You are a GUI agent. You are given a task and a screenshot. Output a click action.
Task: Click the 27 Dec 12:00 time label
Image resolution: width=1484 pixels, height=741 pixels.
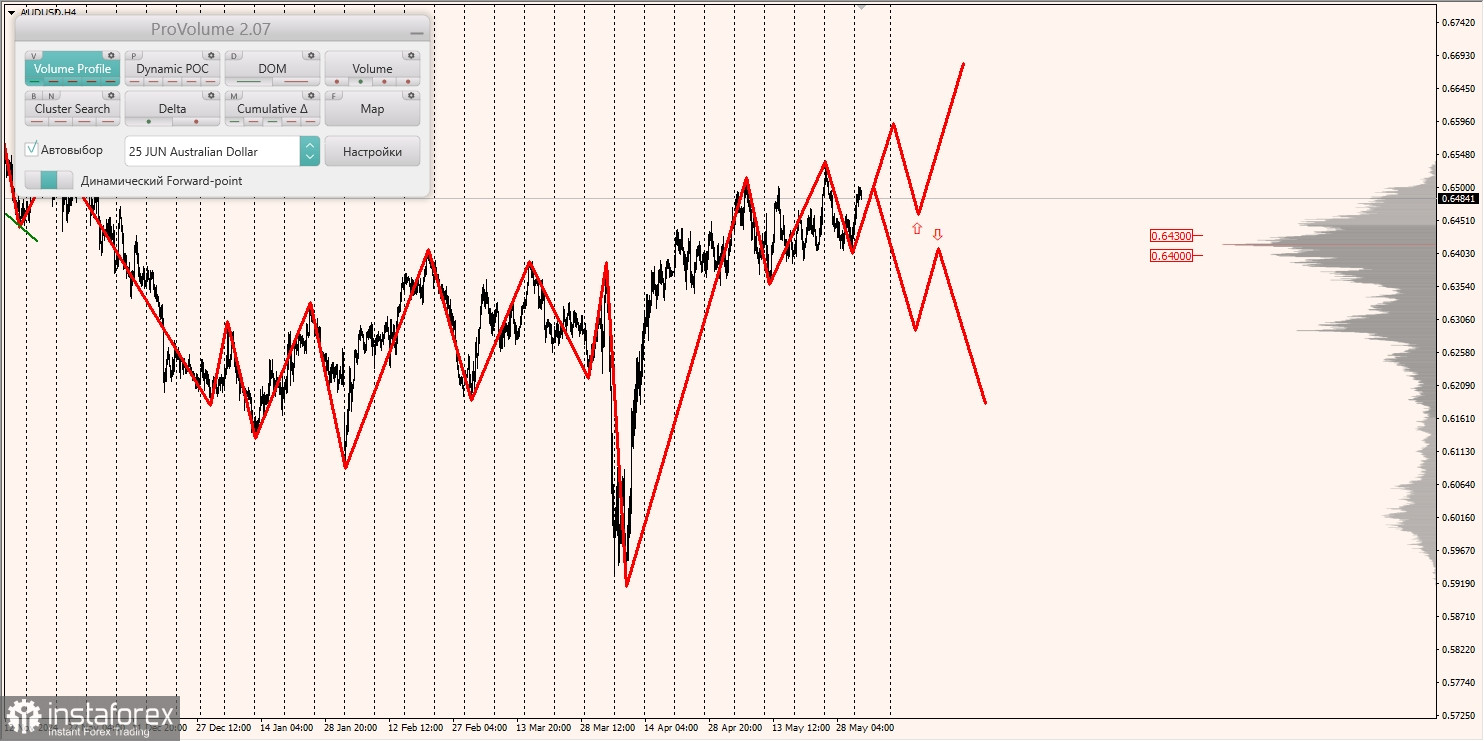click(223, 728)
